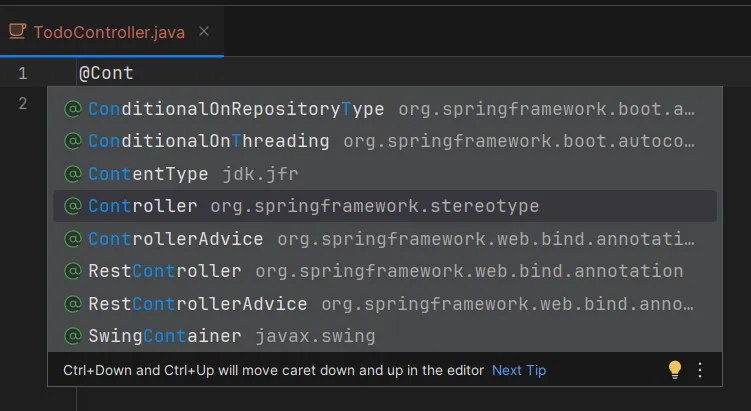Place caret in the @Cont text
The image size is (751, 411).
(x=106, y=73)
